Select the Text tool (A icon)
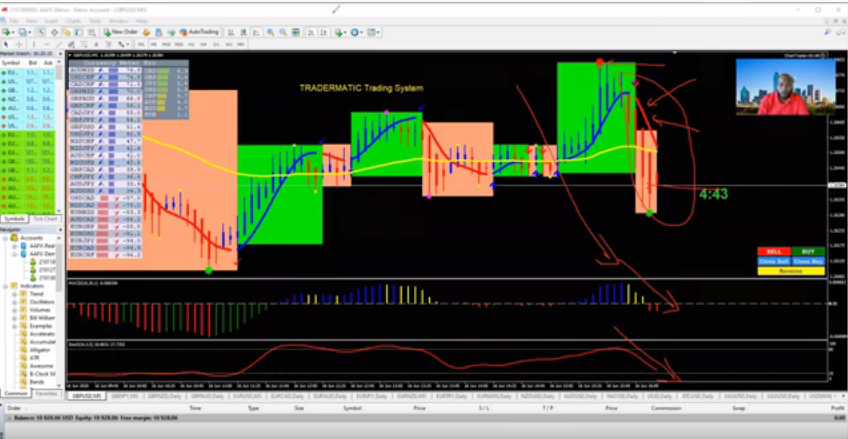This screenshot has width=848, height=439. [96, 44]
